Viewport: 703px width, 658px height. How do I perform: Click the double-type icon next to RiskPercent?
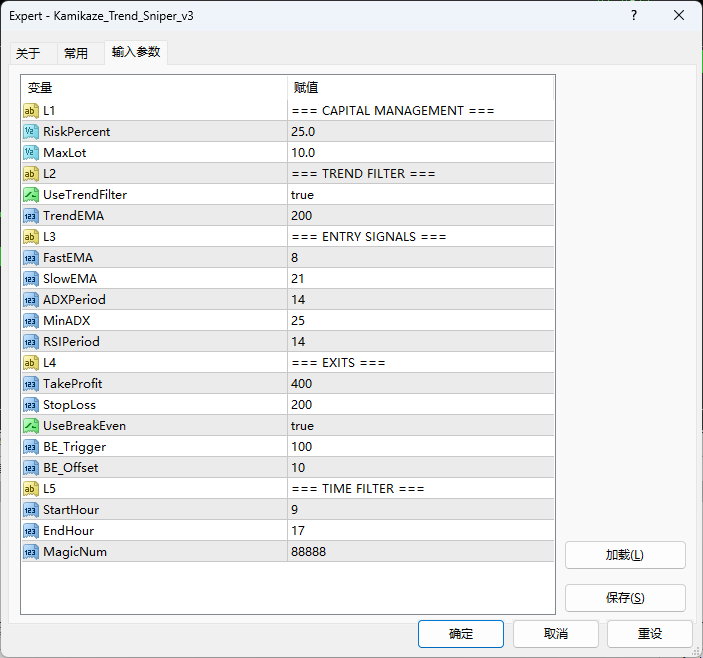31,131
